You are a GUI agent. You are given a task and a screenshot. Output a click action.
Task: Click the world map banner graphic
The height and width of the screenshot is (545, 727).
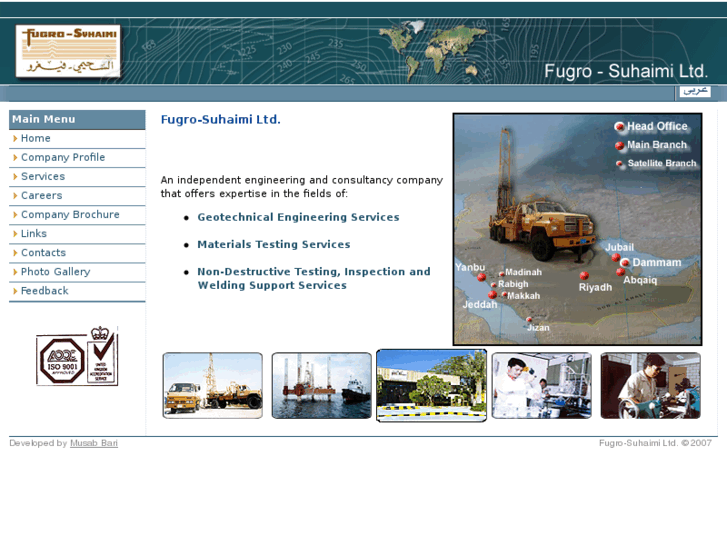[x=433, y=49]
